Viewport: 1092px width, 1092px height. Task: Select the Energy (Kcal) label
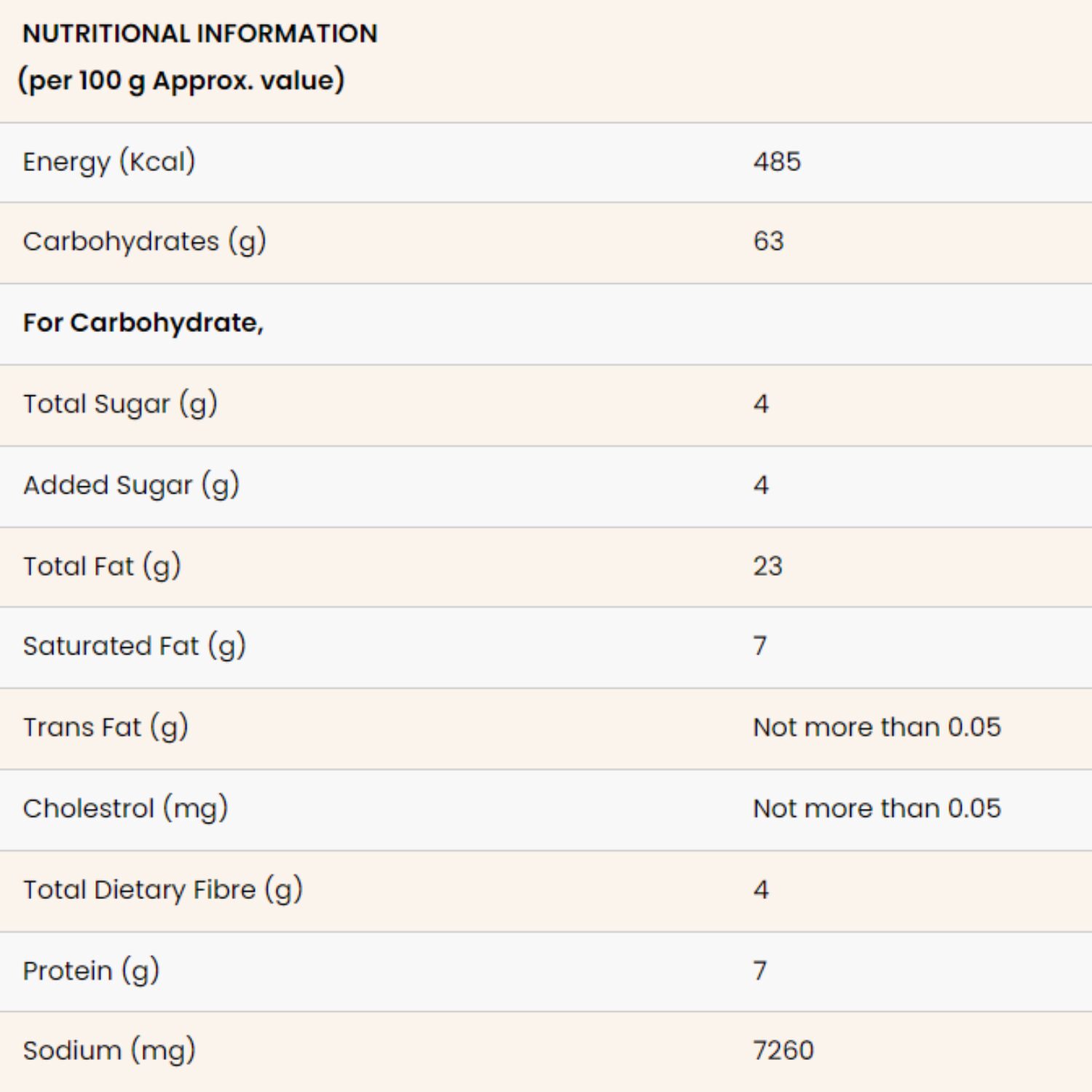coord(109,162)
